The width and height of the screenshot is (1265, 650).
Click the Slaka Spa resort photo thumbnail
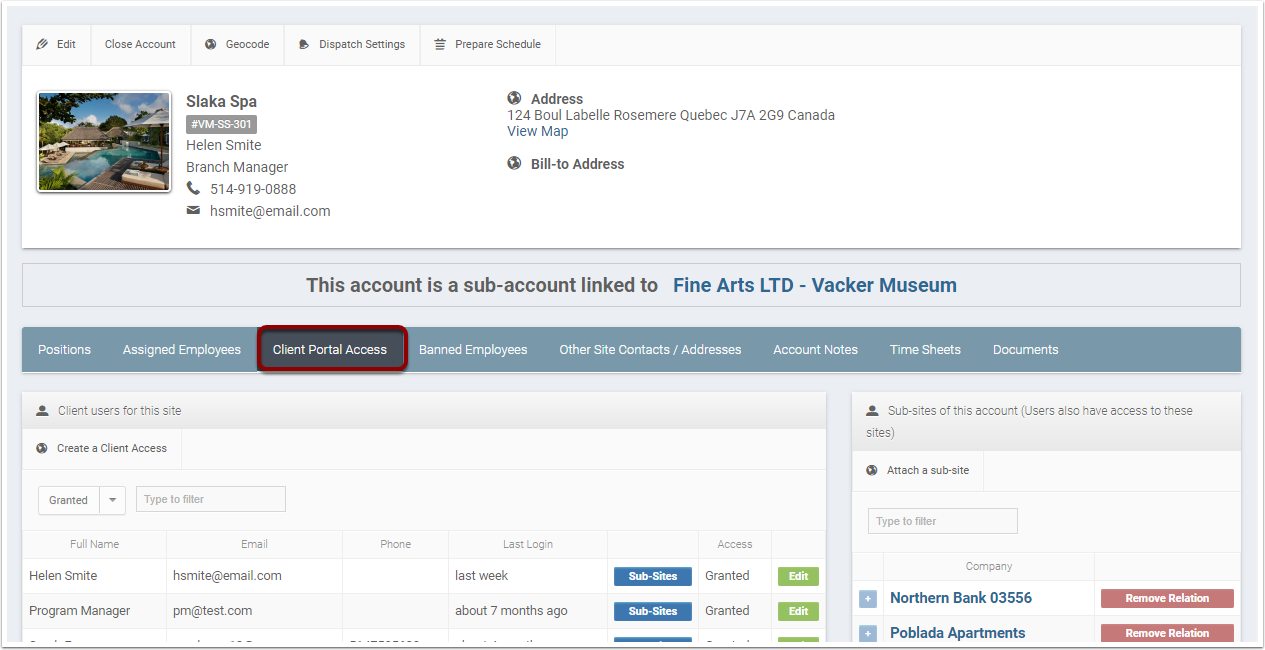click(103, 142)
